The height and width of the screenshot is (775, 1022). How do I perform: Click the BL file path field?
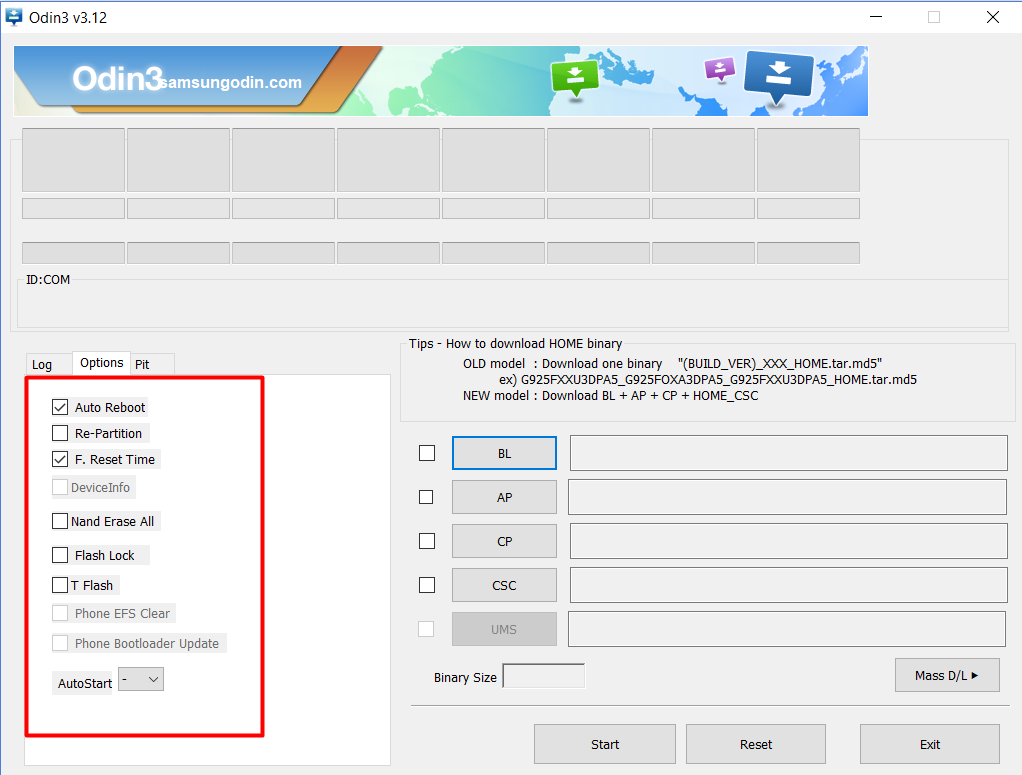click(789, 453)
